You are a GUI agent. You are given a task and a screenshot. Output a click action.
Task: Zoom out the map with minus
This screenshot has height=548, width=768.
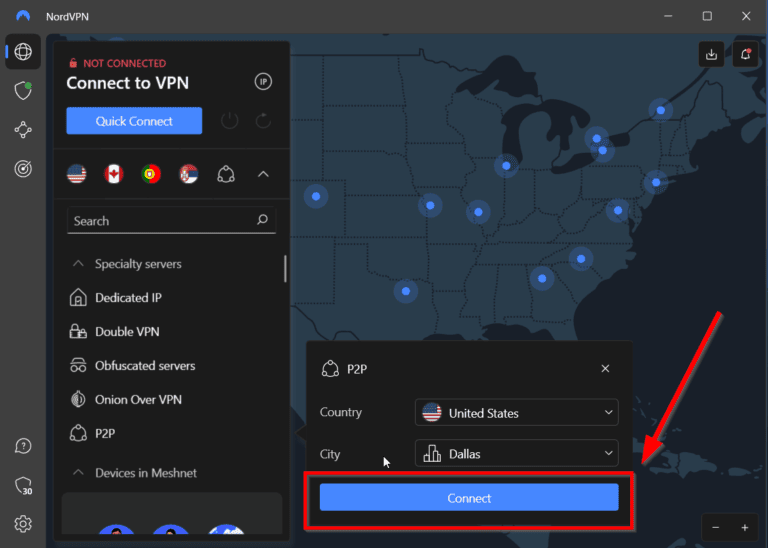pyautogui.click(x=716, y=527)
